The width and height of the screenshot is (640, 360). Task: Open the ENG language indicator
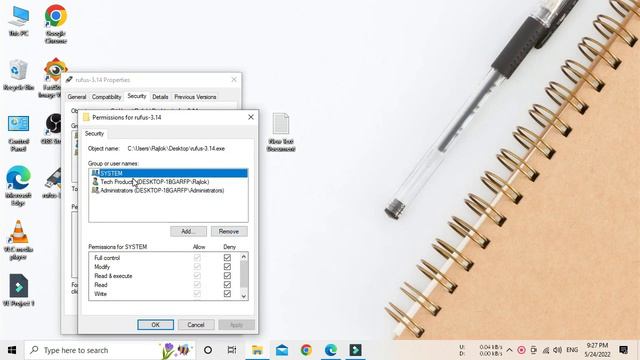tap(572, 350)
